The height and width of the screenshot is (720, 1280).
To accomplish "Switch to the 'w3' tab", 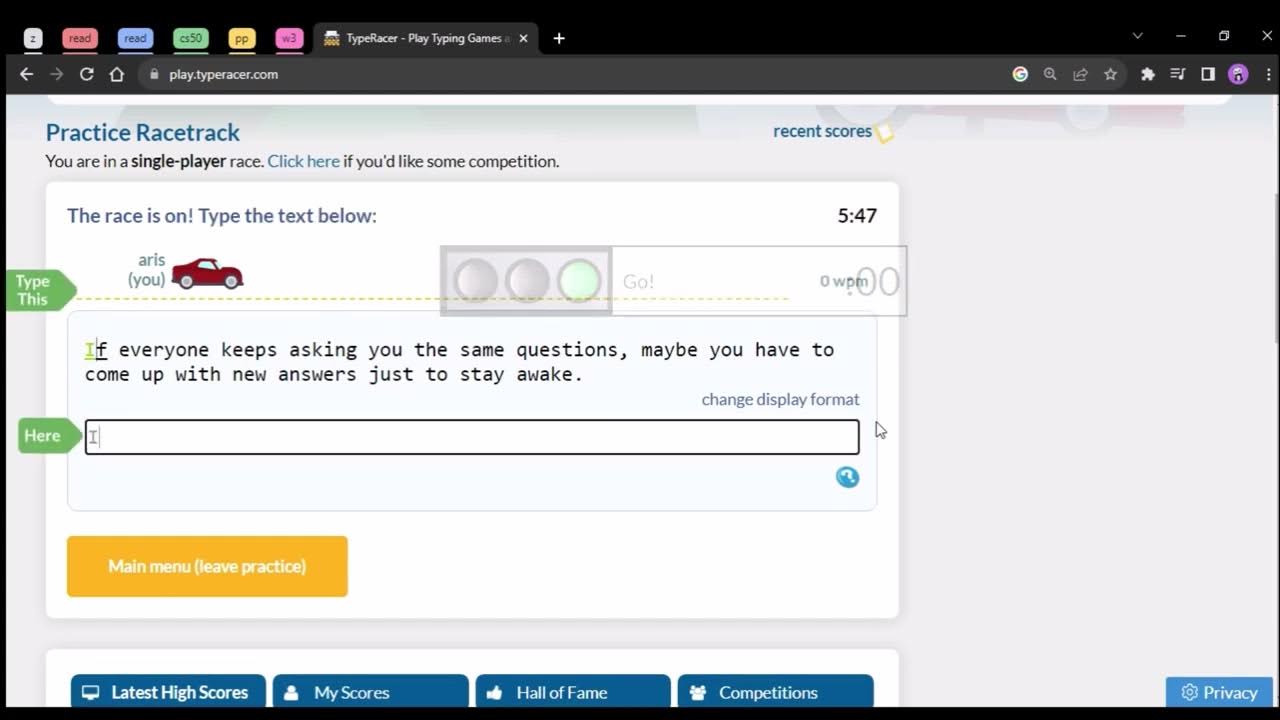I will [x=290, y=38].
